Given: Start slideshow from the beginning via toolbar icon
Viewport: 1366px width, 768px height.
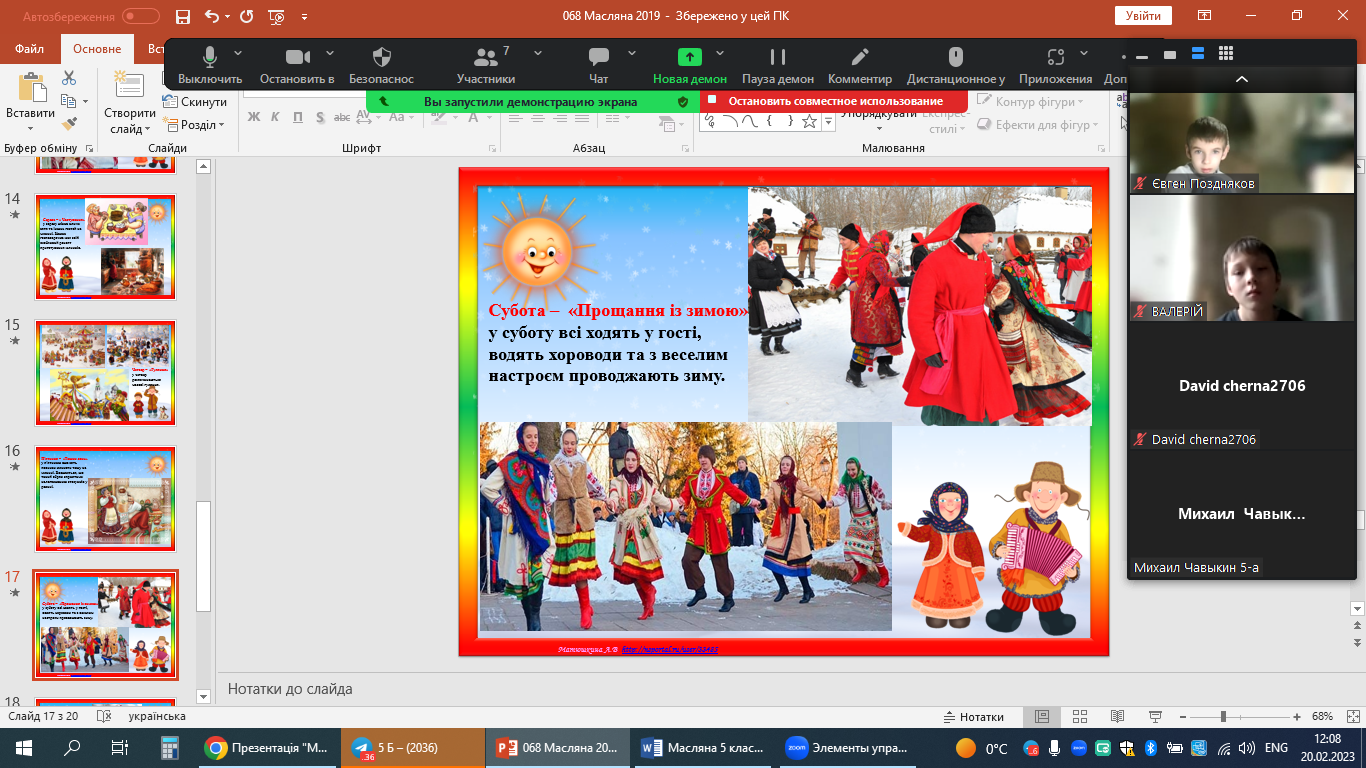Looking at the screenshot, I should [x=276, y=16].
